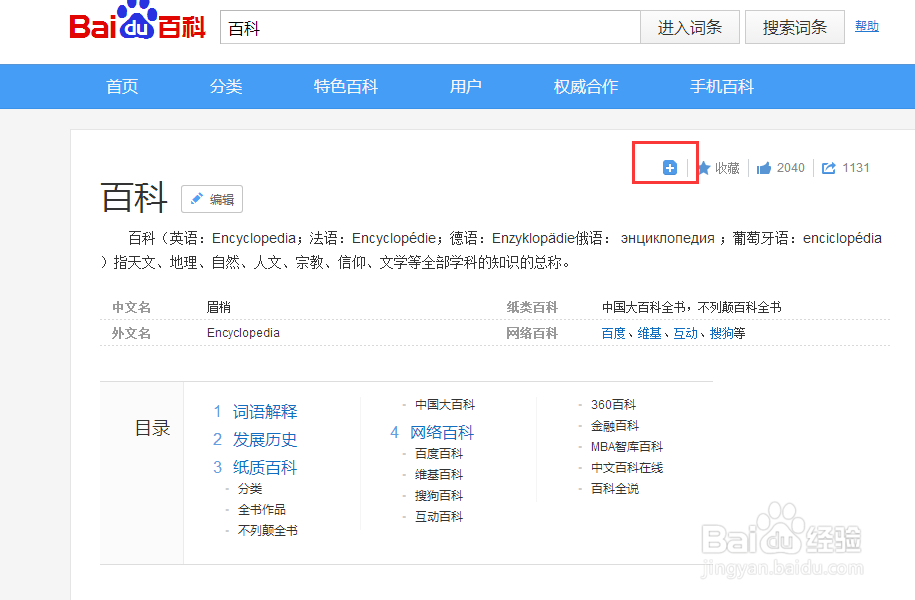This screenshot has height=600, width=915.
Task: Go to the 360百科 subsection
Action: pos(613,404)
